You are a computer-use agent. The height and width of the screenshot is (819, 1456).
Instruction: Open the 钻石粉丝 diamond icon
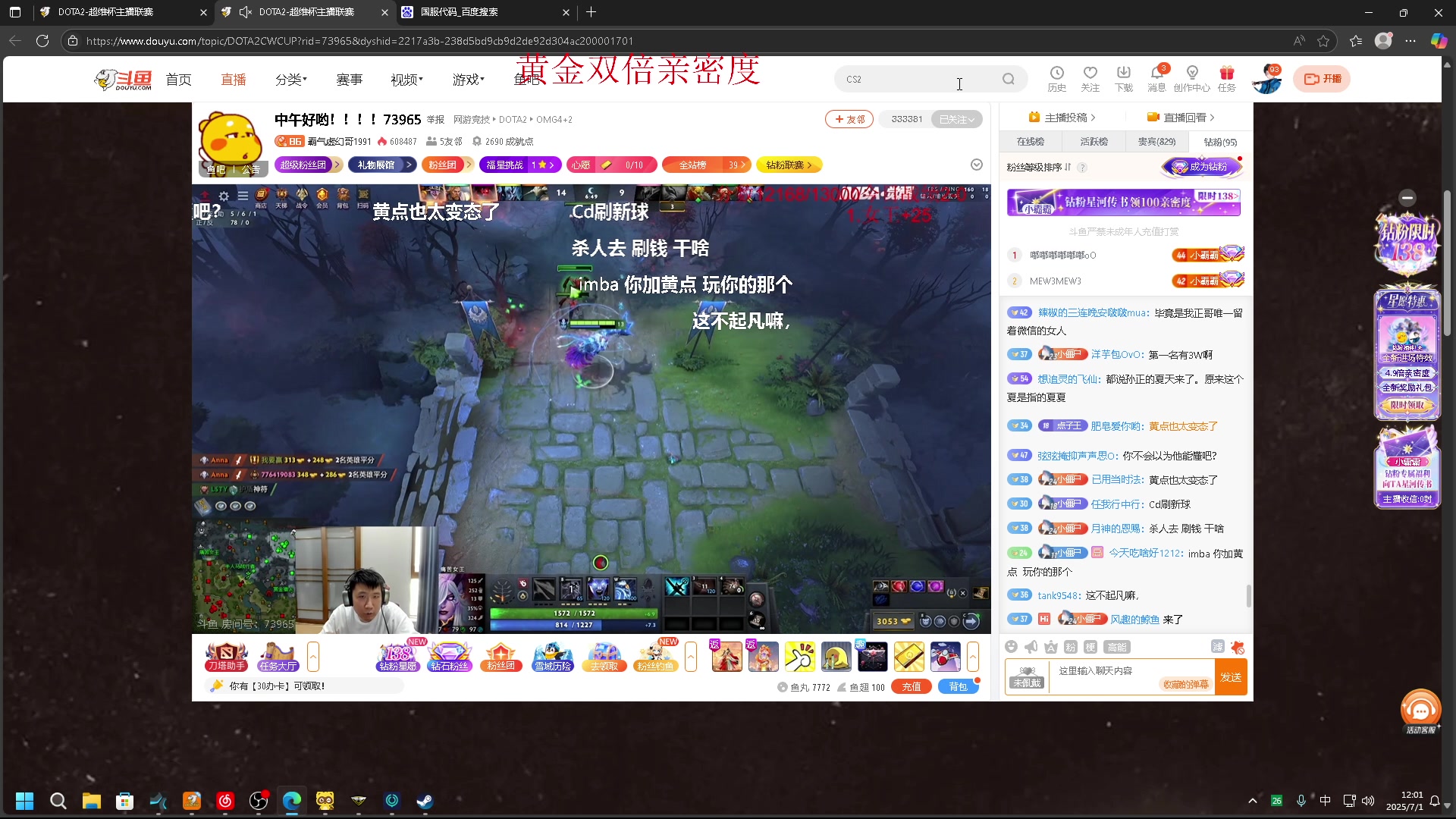click(x=450, y=656)
